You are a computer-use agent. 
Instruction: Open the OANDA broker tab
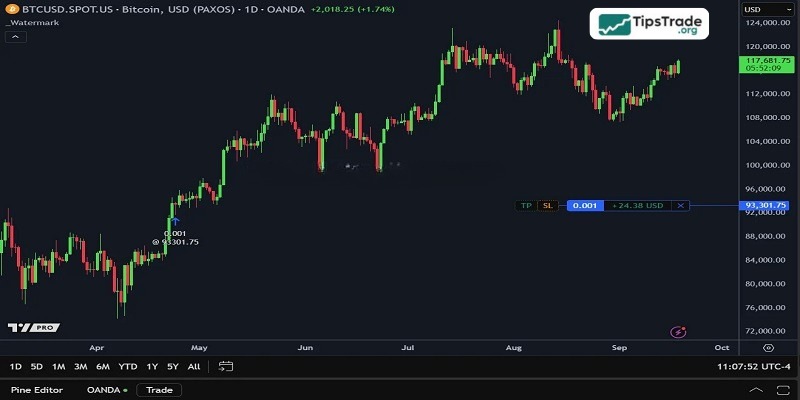point(105,390)
